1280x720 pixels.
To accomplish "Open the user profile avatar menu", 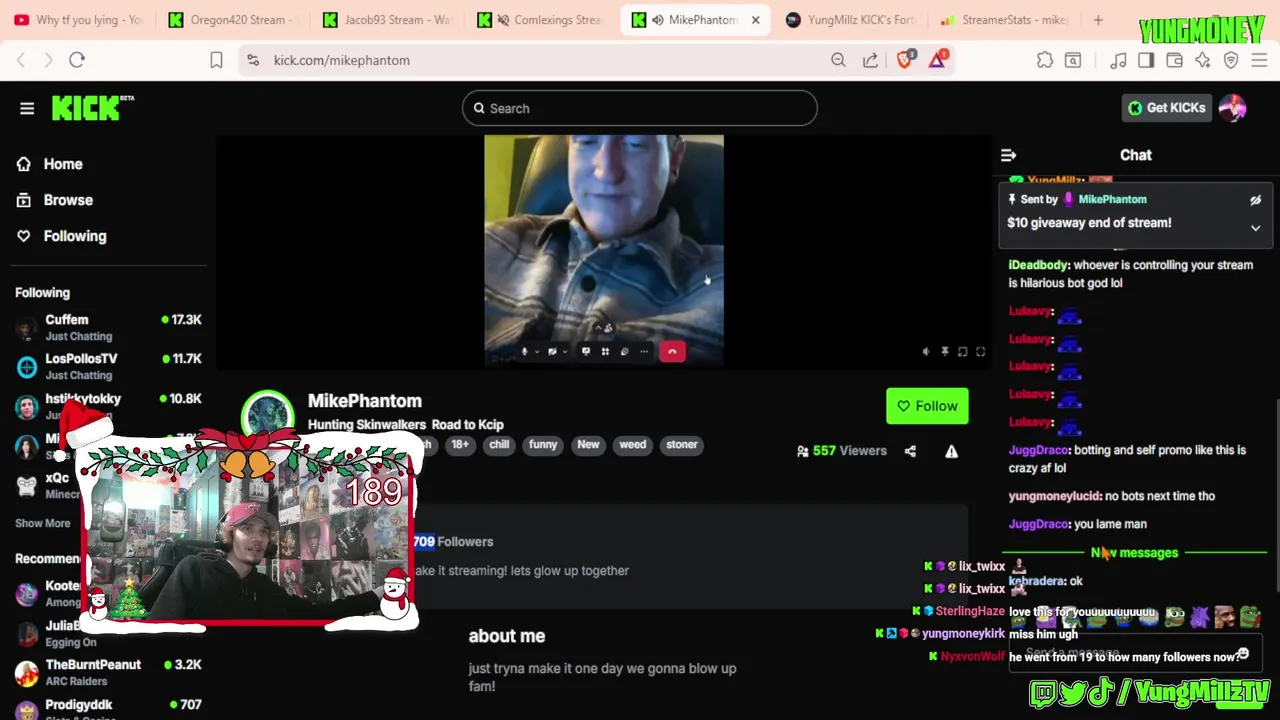I will [x=1232, y=108].
